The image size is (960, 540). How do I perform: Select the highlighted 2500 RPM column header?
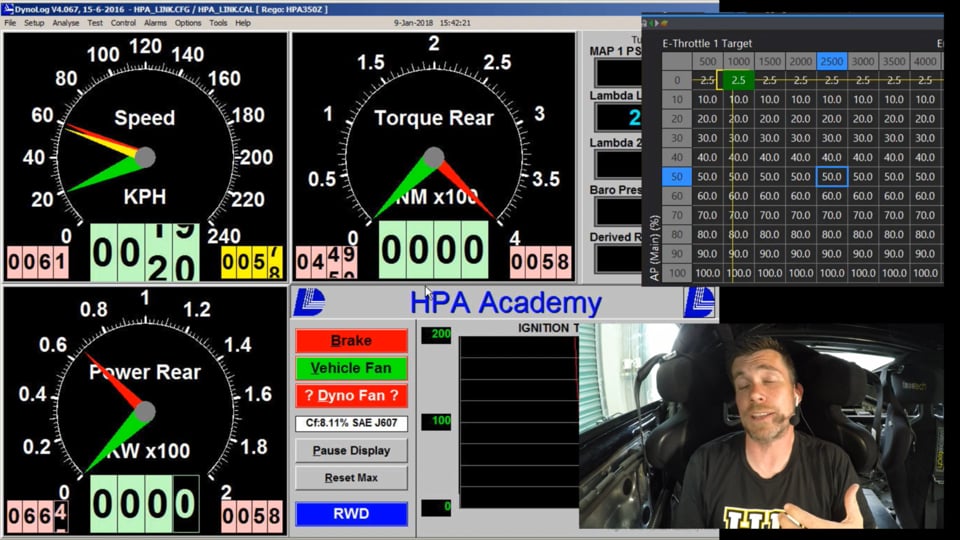[x=831, y=61]
